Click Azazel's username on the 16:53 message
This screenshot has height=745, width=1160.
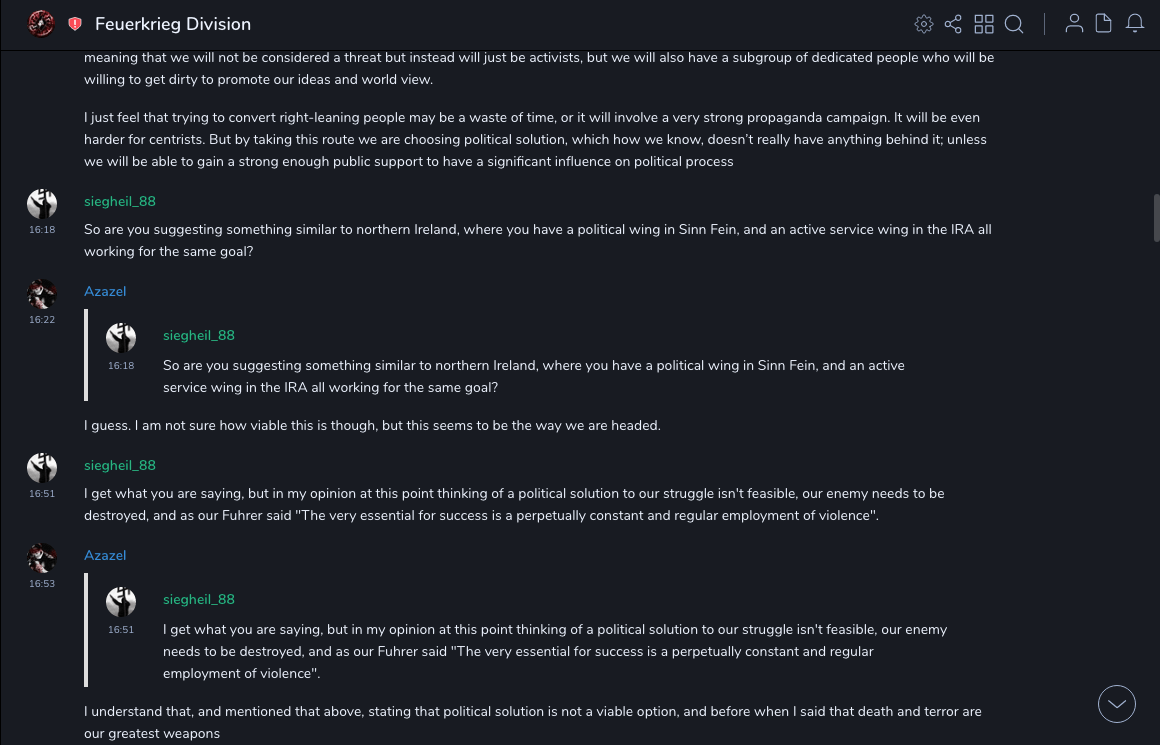[x=105, y=556]
